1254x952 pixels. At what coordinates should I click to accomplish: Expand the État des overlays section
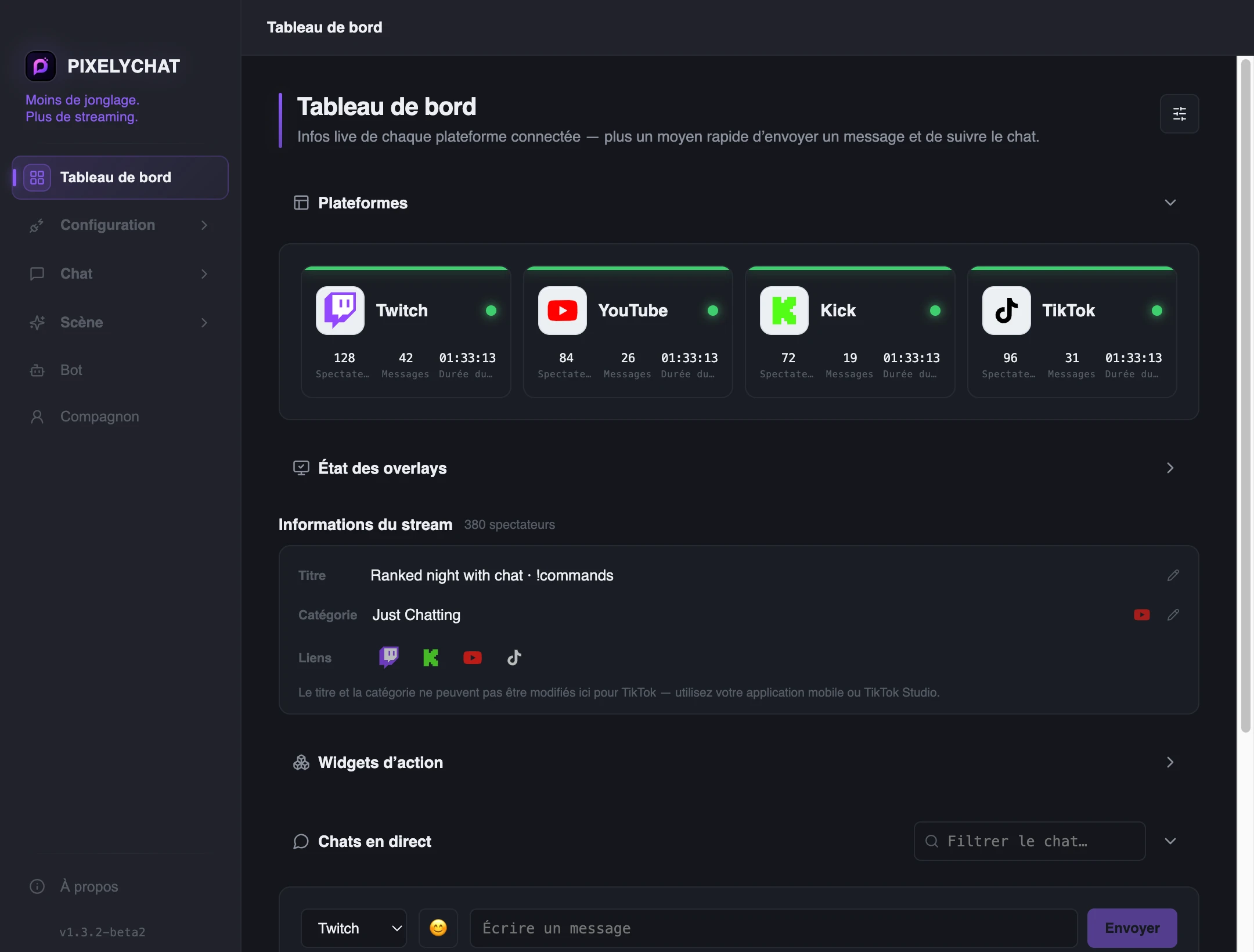(1170, 468)
